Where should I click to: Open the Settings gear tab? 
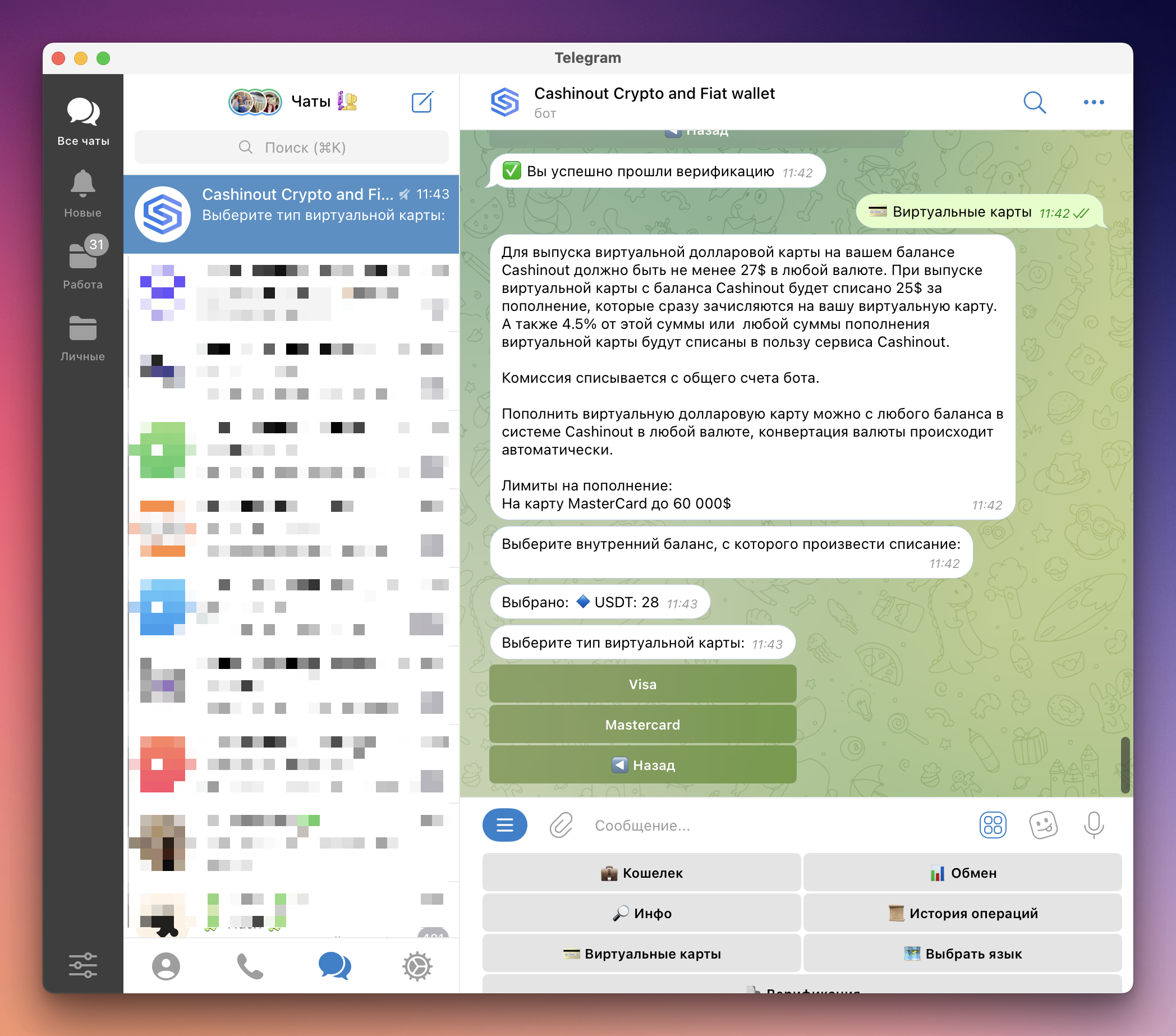pos(417,966)
